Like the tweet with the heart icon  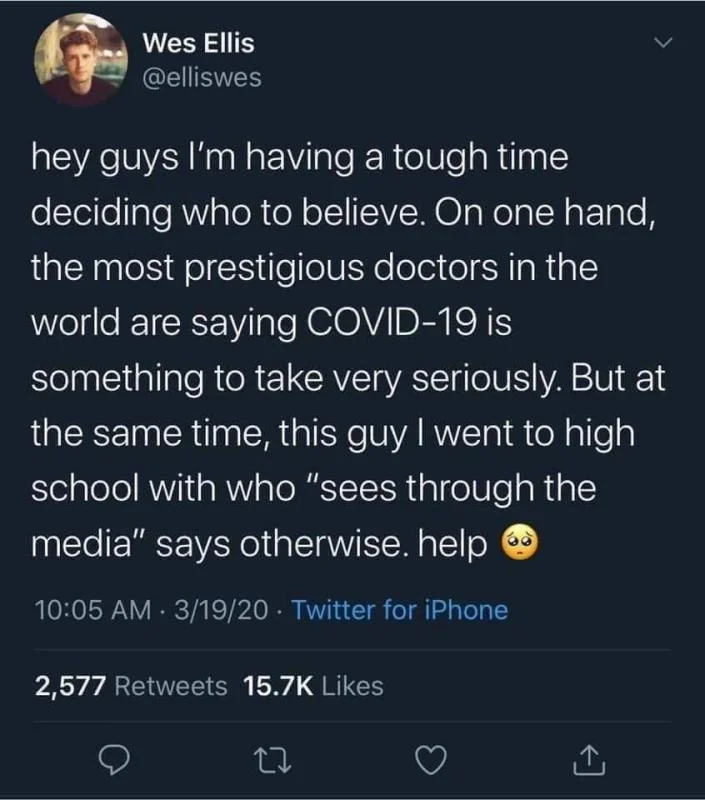[x=431, y=762]
